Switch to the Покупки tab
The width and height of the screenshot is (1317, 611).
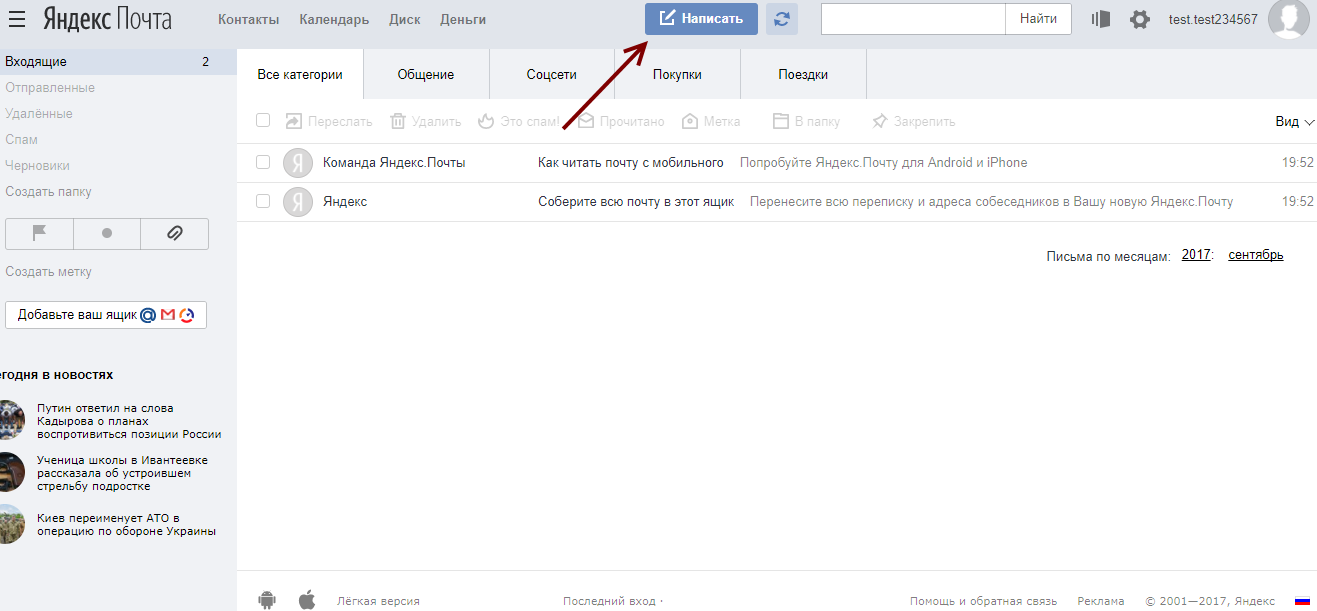pyautogui.click(x=677, y=74)
